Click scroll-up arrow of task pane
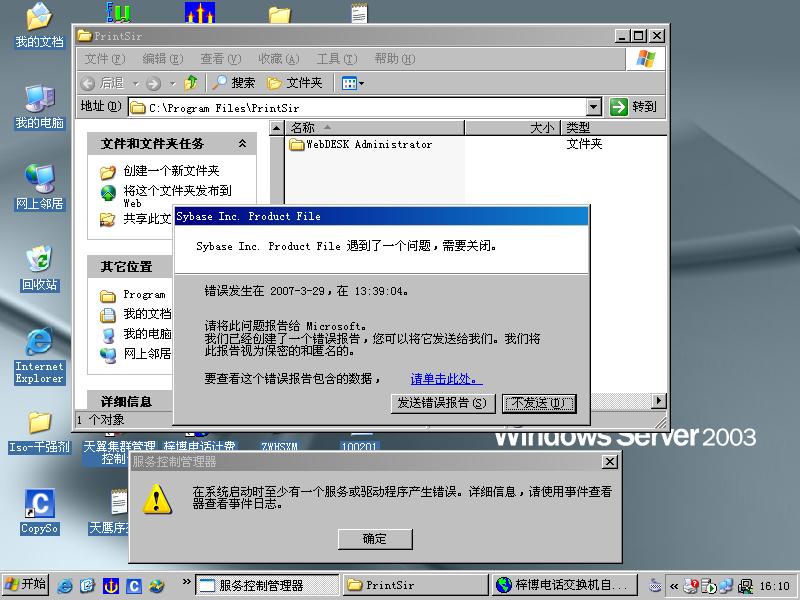Screen dimensions: 800x600 coord(276,128)
